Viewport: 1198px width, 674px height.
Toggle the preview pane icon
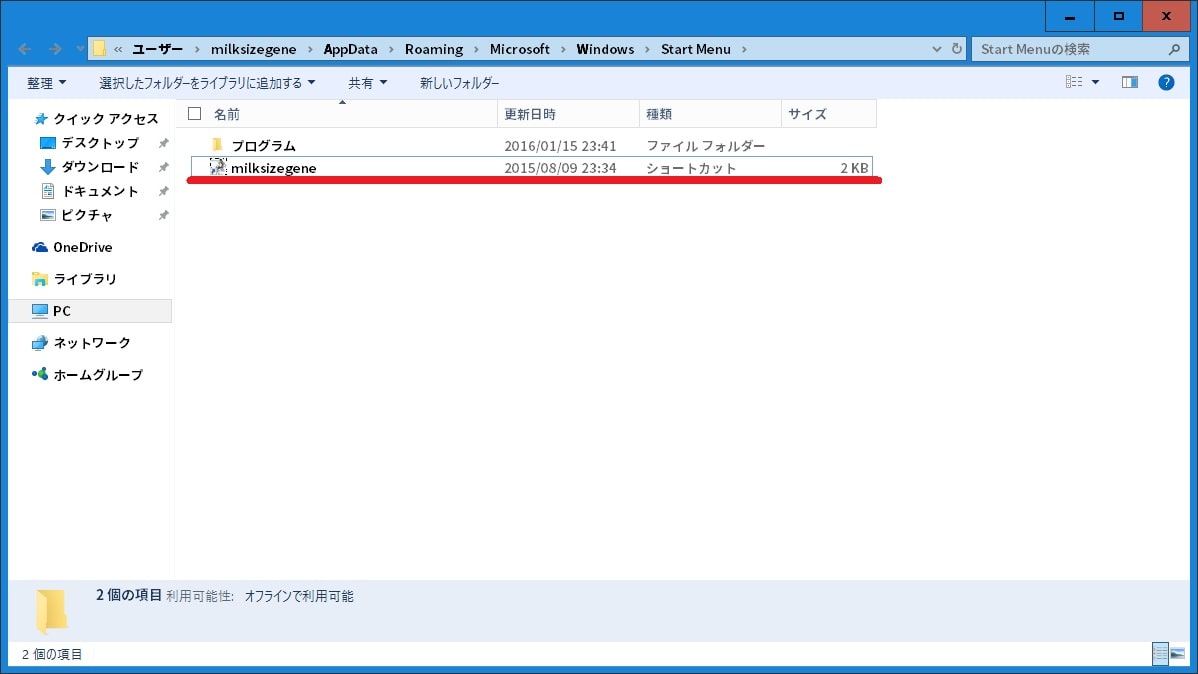1130,83
